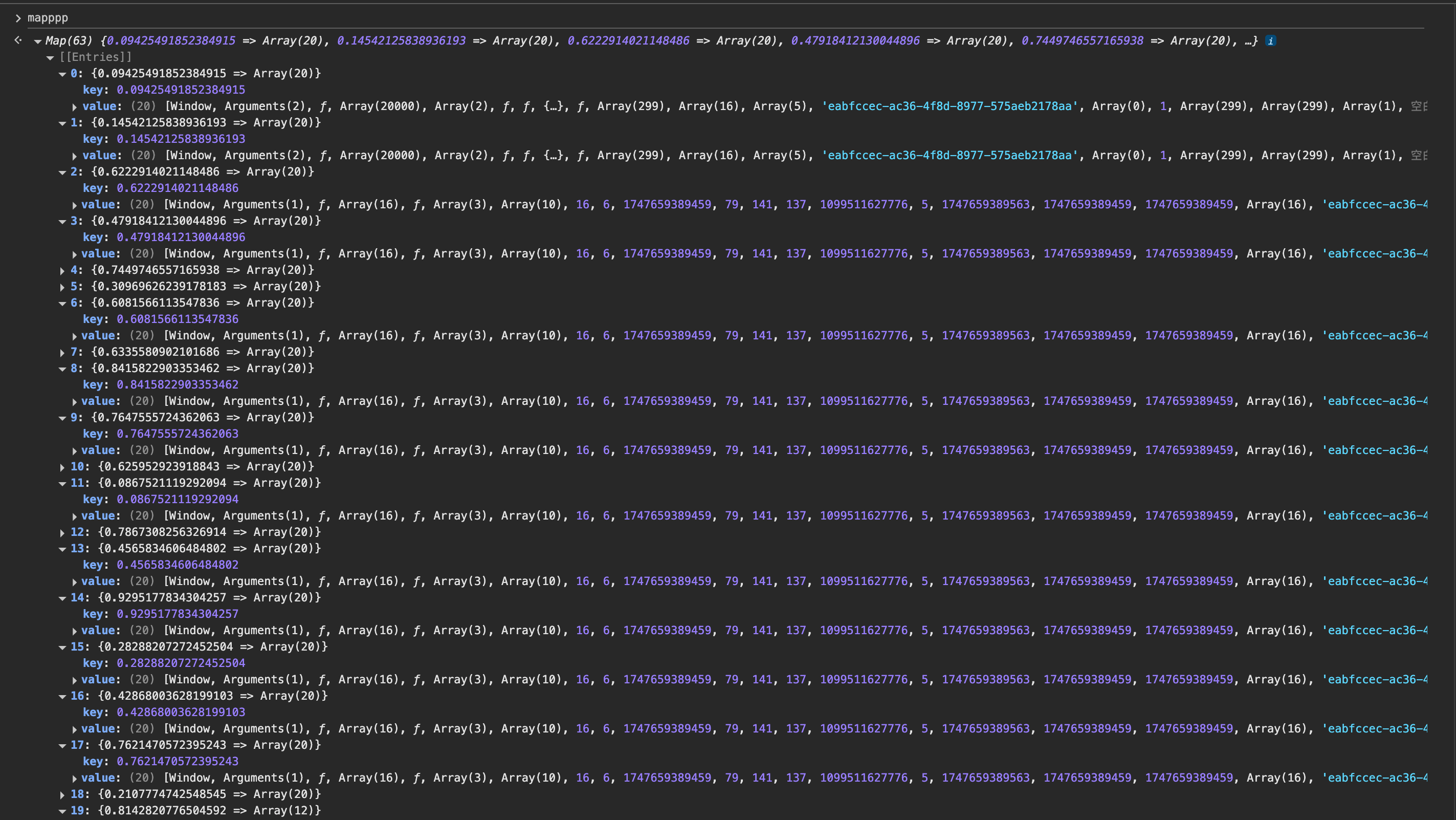Collapse entry 13 with key 0.4565834606484802

(x=63, y=549)
